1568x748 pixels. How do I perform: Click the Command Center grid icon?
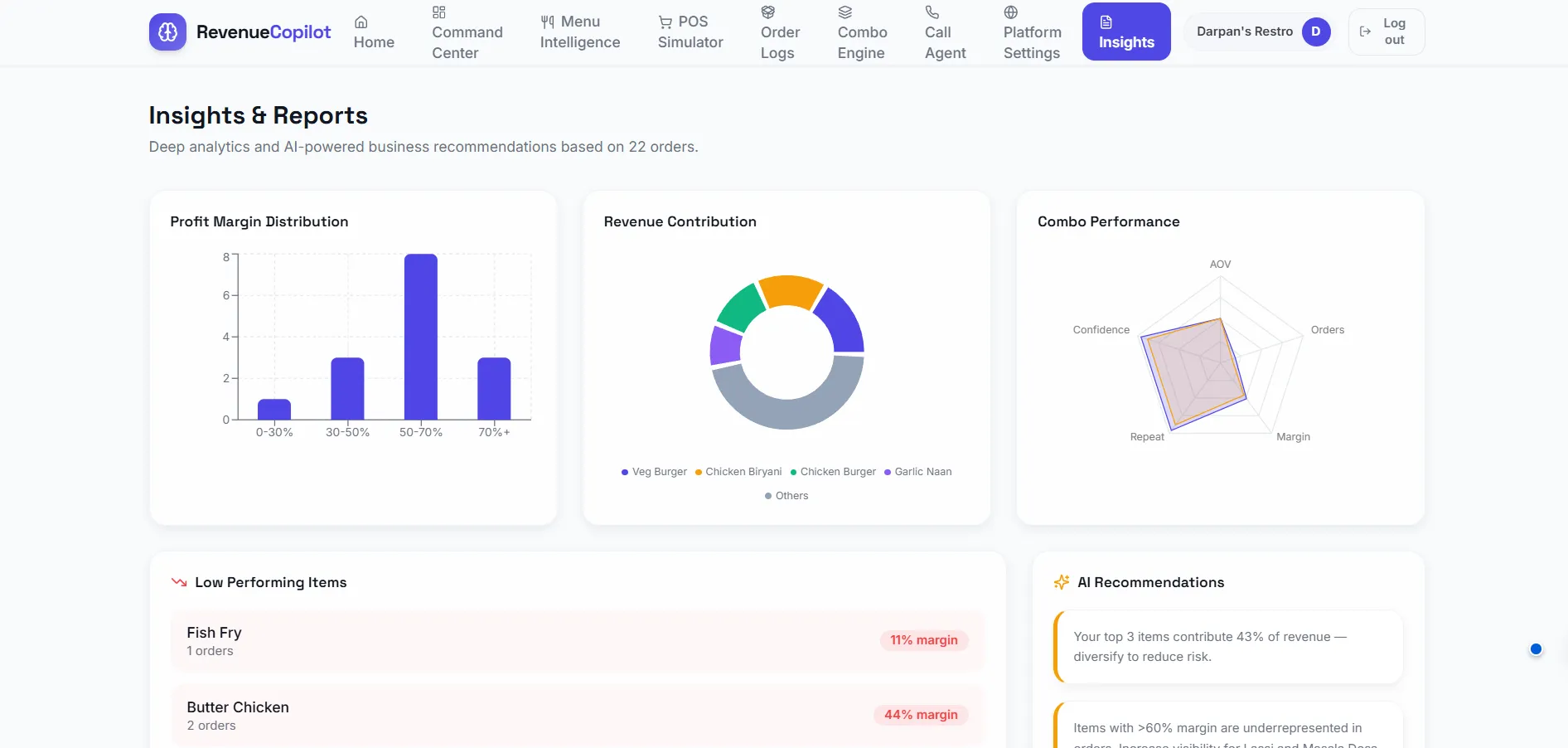[439, 12]
